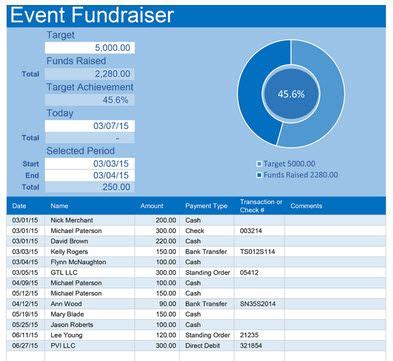Select the Kelly Rogers name cell
This screenshot has height=361, width=393.
(90, 252)
